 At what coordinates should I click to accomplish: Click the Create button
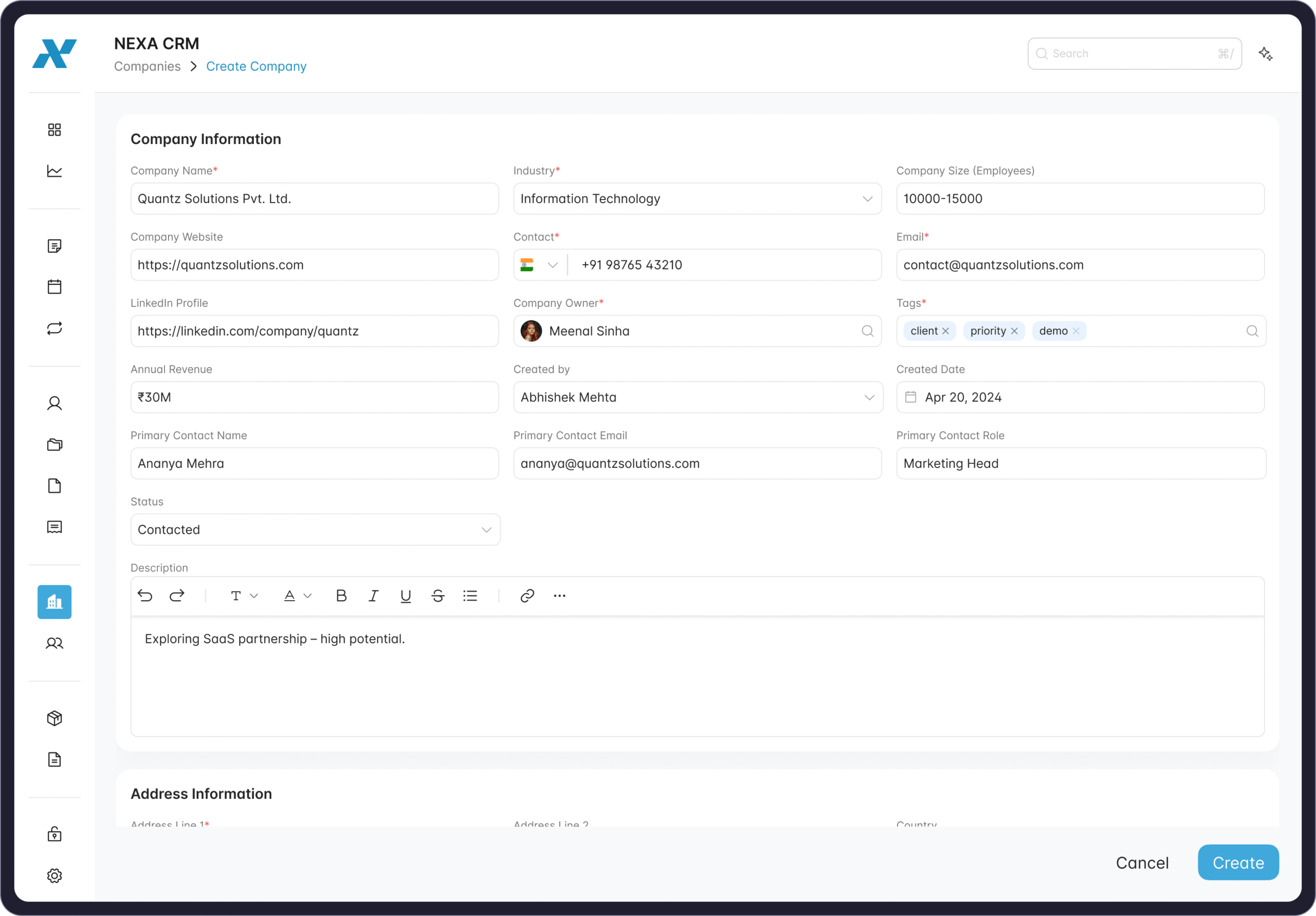click(x=1238, y=862)
